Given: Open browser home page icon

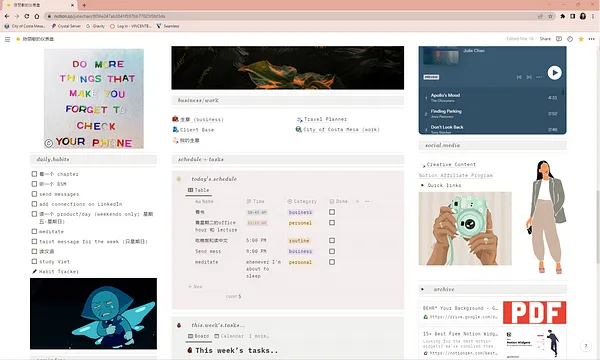Looking at the screenshot, I should (x=37, y=16).
